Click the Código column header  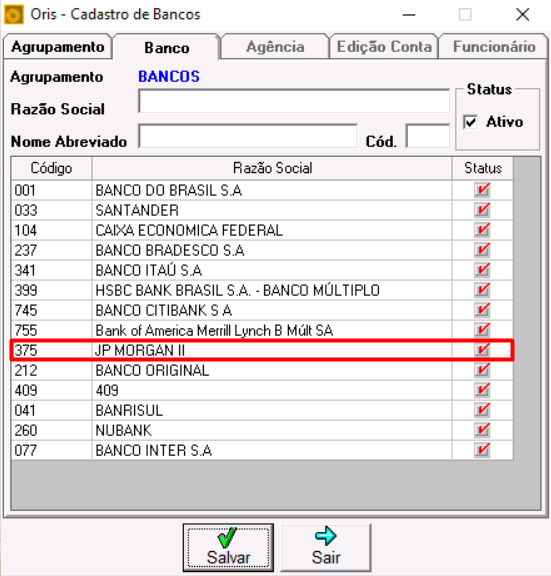point(51,168)
